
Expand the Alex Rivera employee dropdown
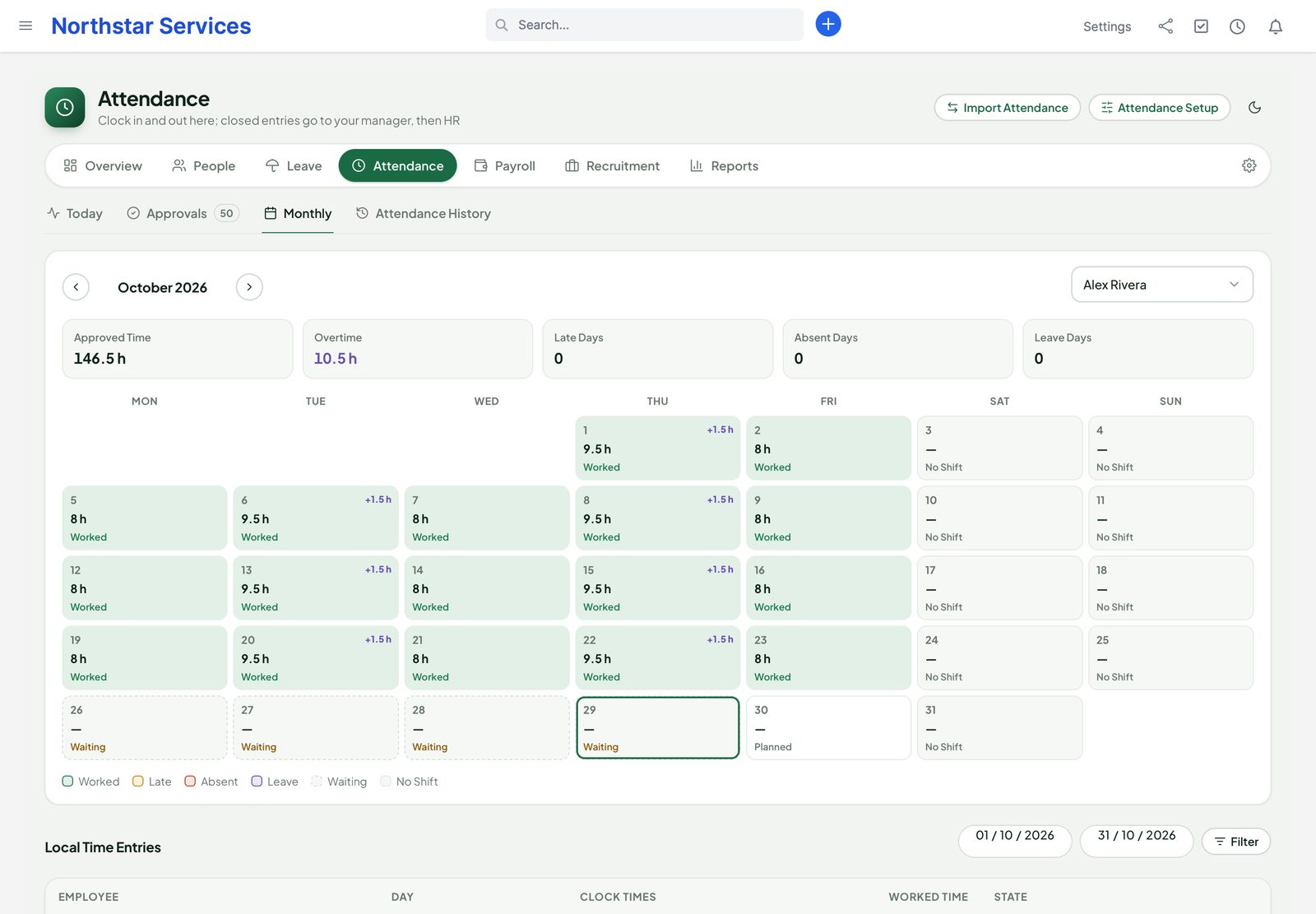coord(1161,285)
